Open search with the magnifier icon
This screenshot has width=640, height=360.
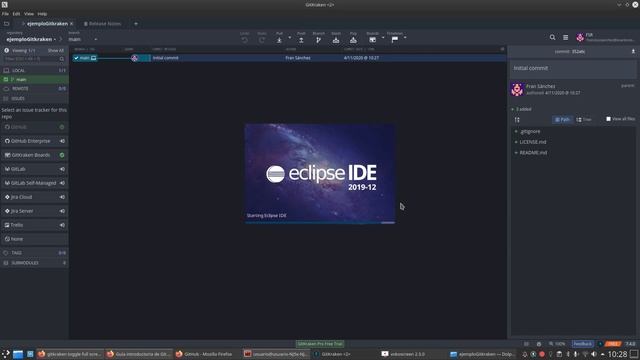tap(552, 38)
